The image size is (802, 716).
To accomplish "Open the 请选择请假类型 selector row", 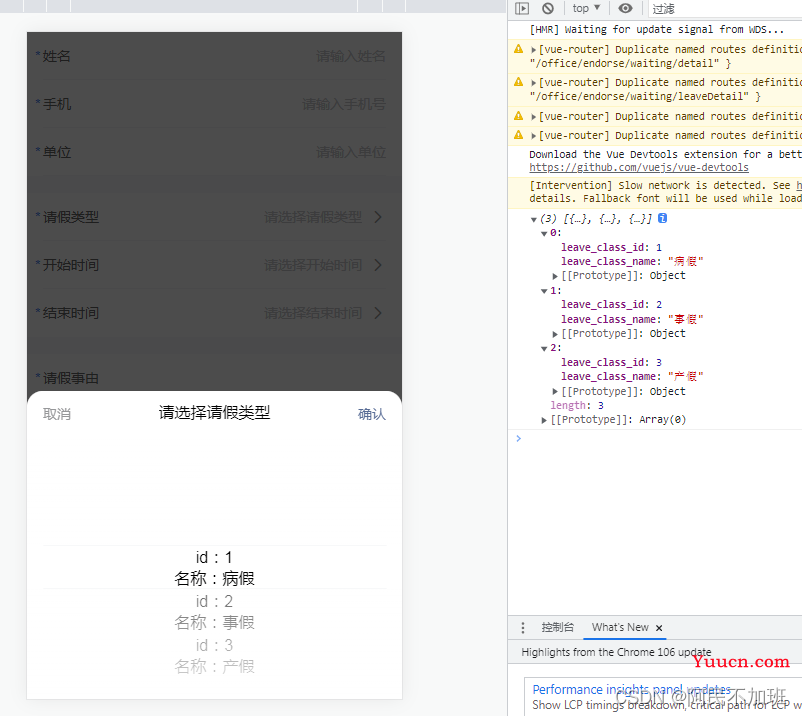I will tap(214, 217).
